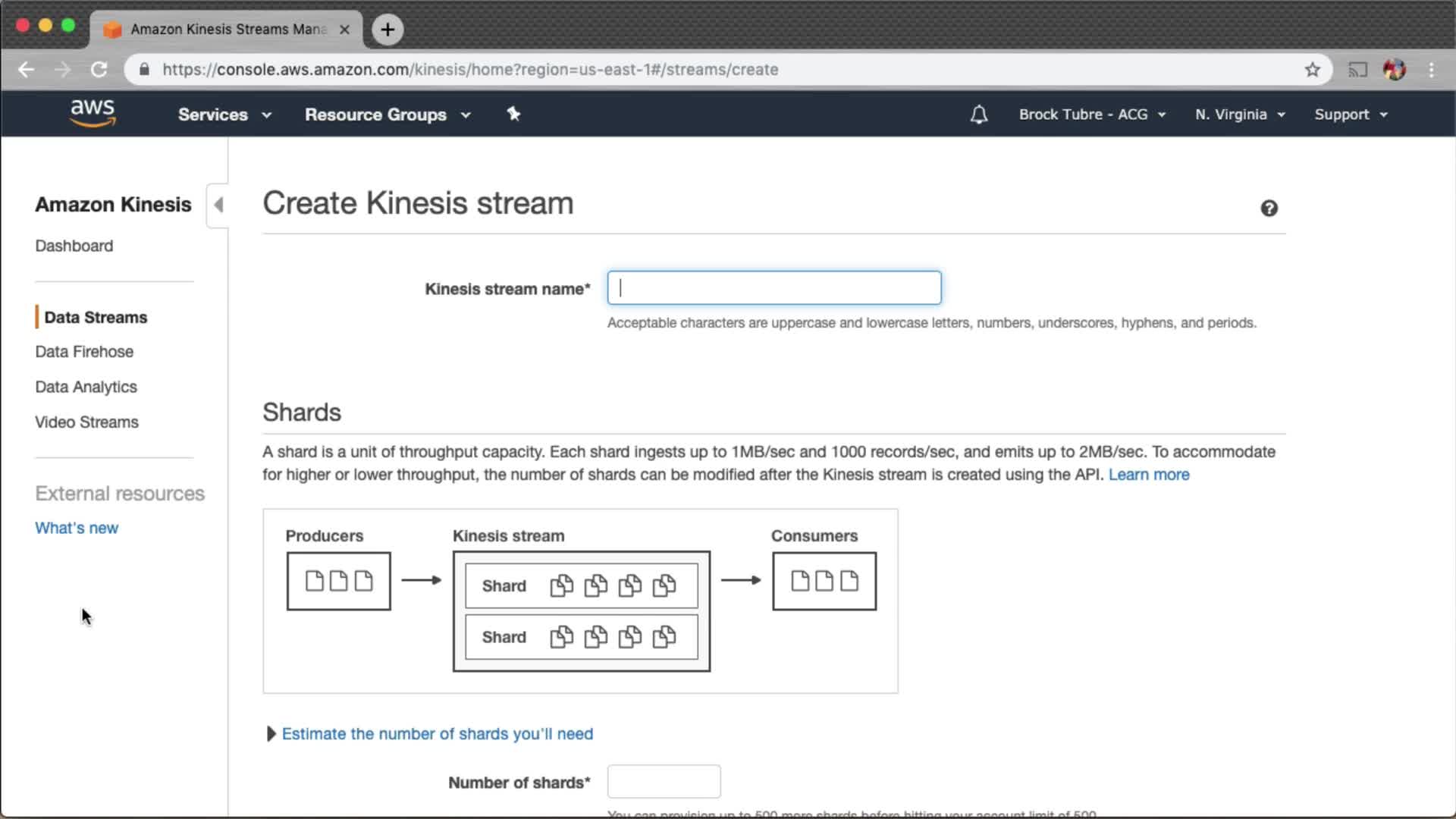
Task: Collapse the Amazon Kinesis sidebar arrow
Action: coord(218,205)
